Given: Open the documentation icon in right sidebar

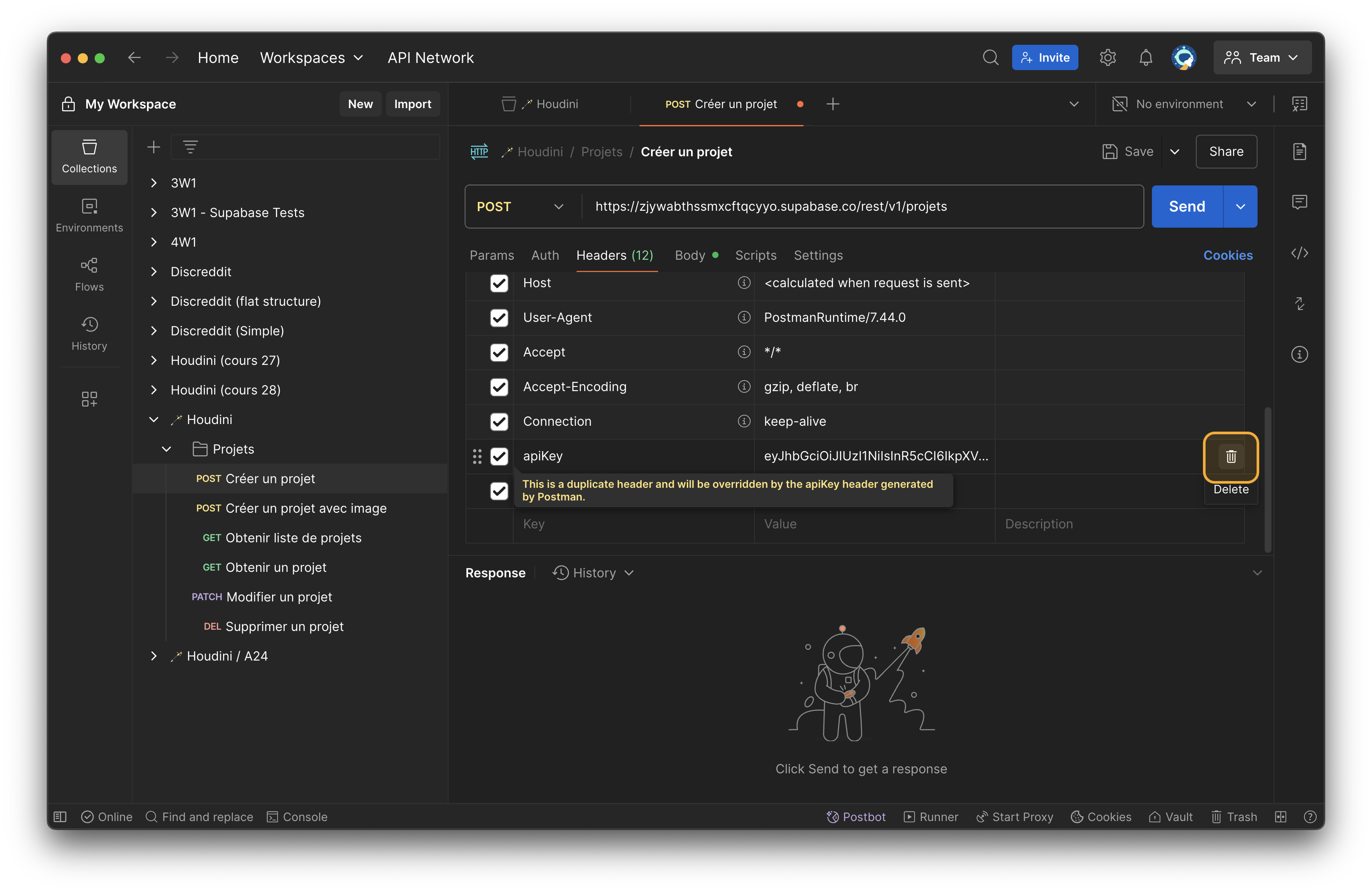Looking at the screenshot, I should click(x=1299, y=152).
